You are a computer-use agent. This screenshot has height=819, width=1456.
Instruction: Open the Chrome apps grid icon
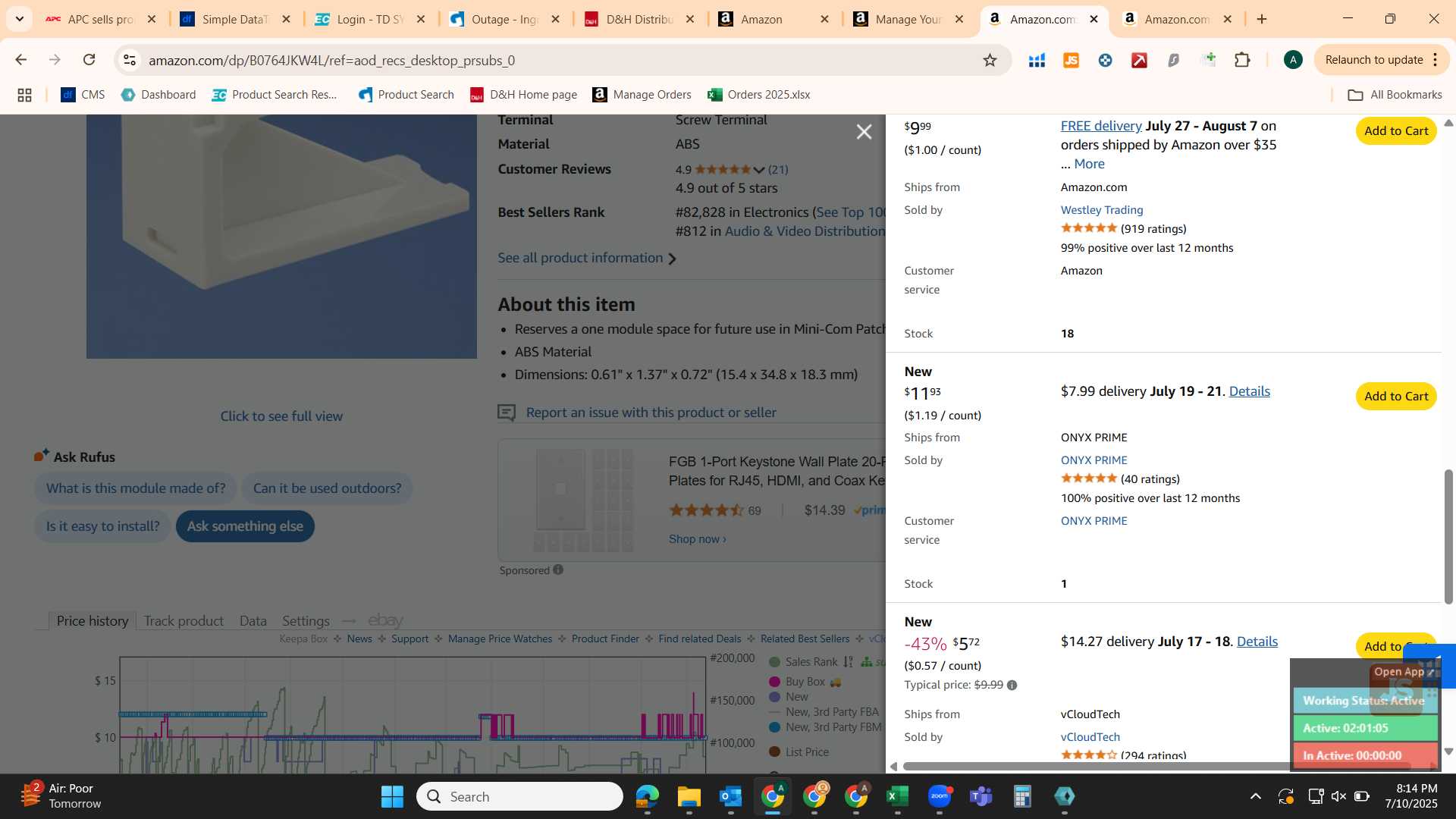pyautogui.click(x=24, y=95)
